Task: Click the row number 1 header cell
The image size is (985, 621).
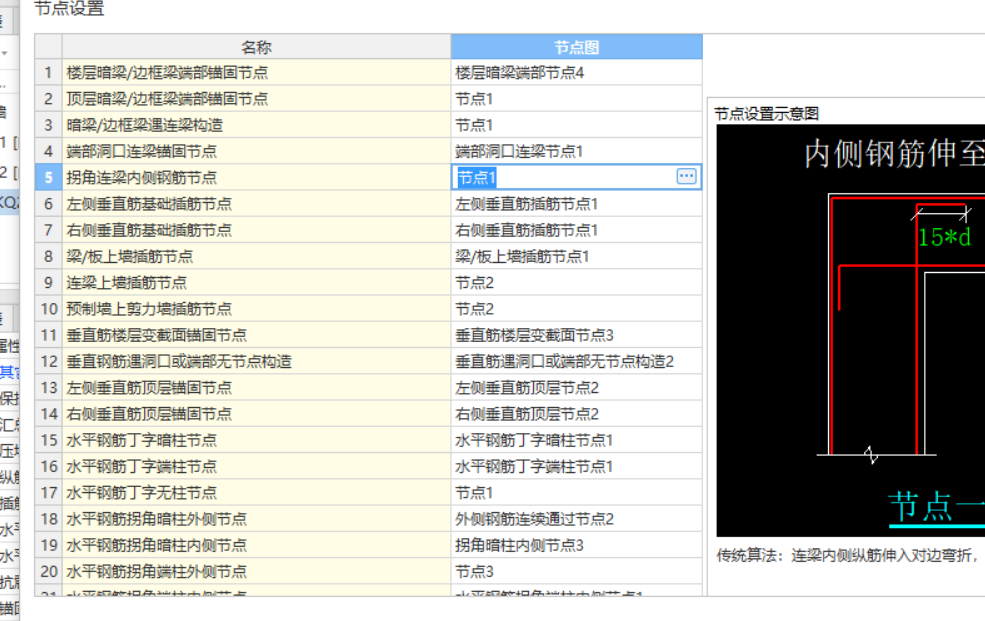Action: (x=48, y=73)
